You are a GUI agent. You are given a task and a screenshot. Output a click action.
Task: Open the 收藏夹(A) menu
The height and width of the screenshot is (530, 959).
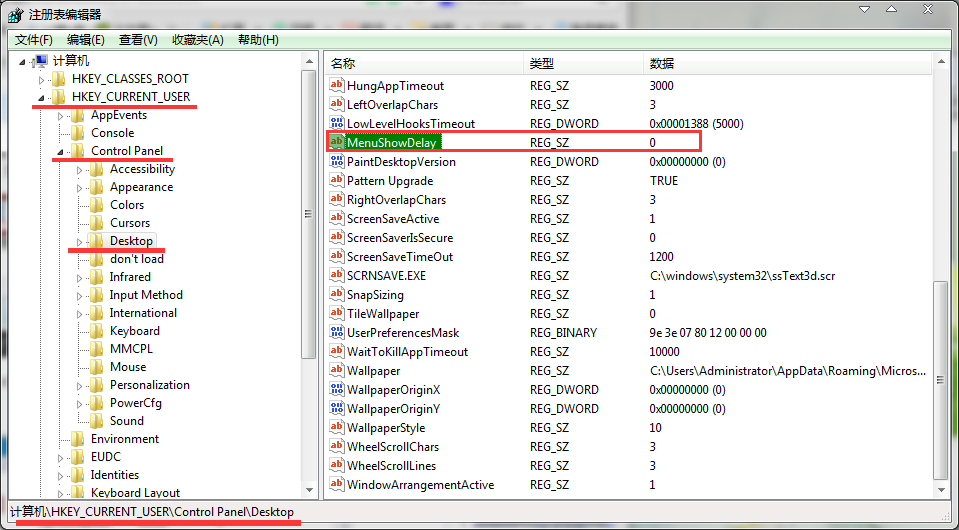point(199,40)
